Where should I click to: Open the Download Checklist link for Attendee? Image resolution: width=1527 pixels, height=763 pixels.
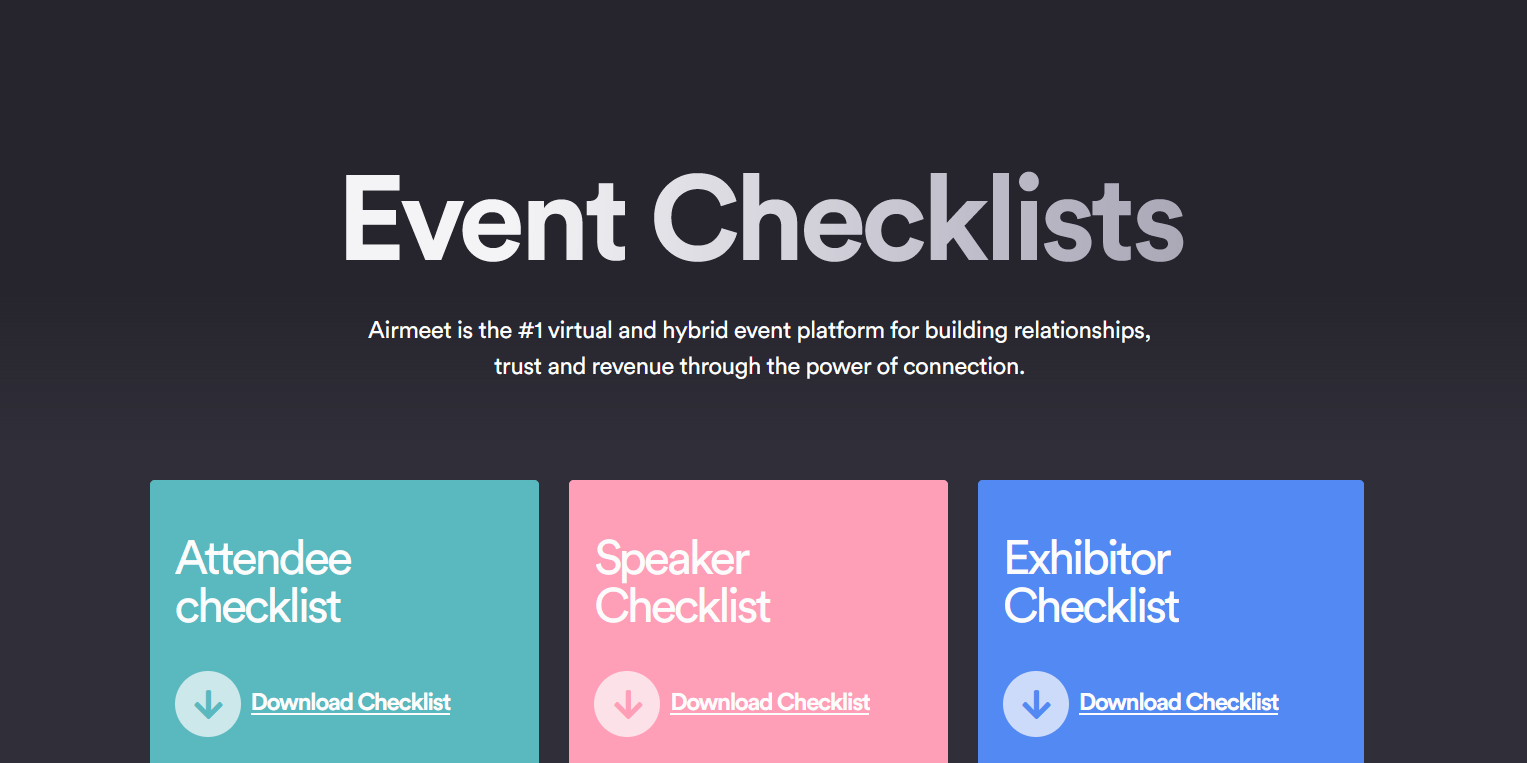click(x=351, y=703)
